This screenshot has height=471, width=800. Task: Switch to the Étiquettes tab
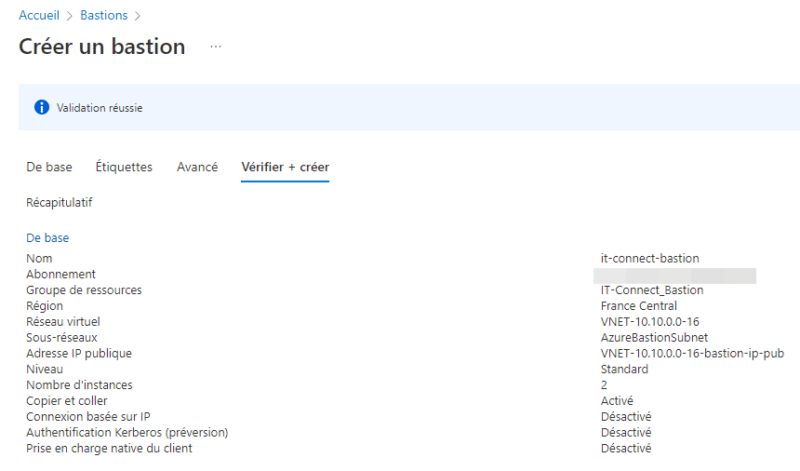124,167
